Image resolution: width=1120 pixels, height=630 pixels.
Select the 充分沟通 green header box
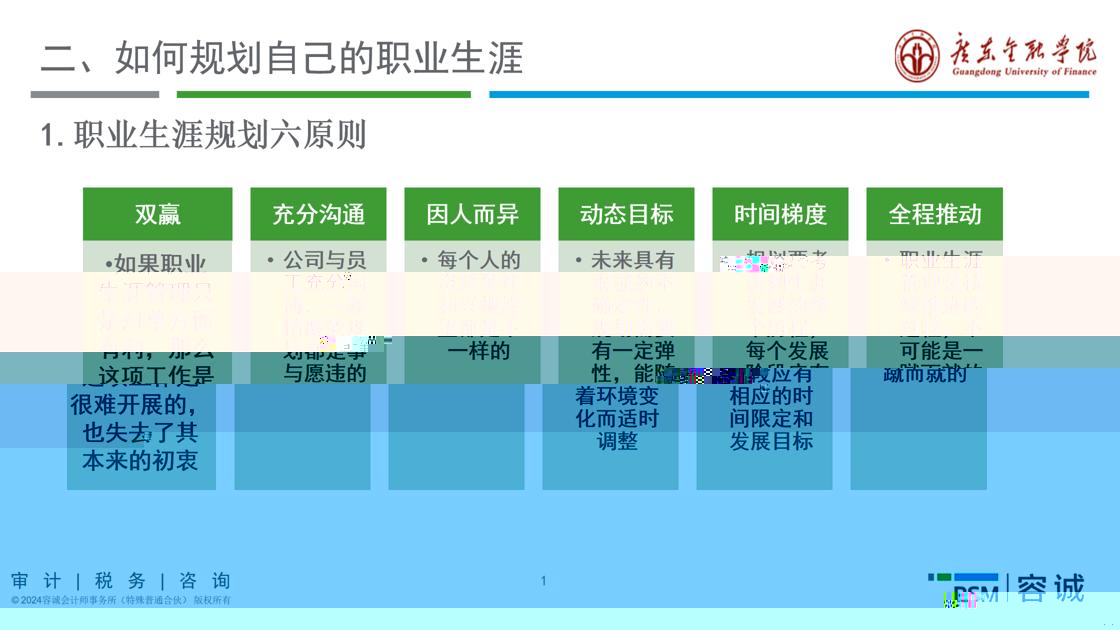[x=319, y=214]
